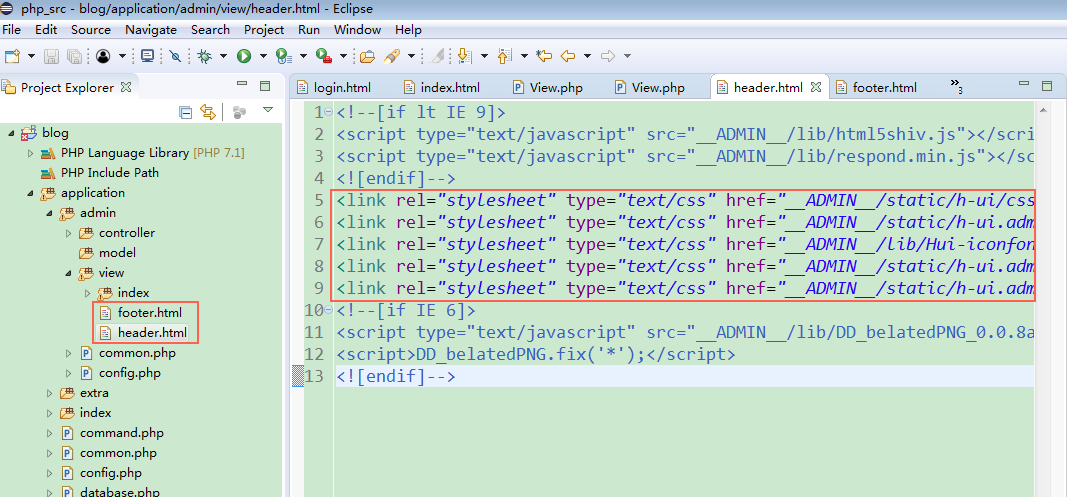Minimize the Project Explorer panel
1067x497 pixels.
(242, 84)
